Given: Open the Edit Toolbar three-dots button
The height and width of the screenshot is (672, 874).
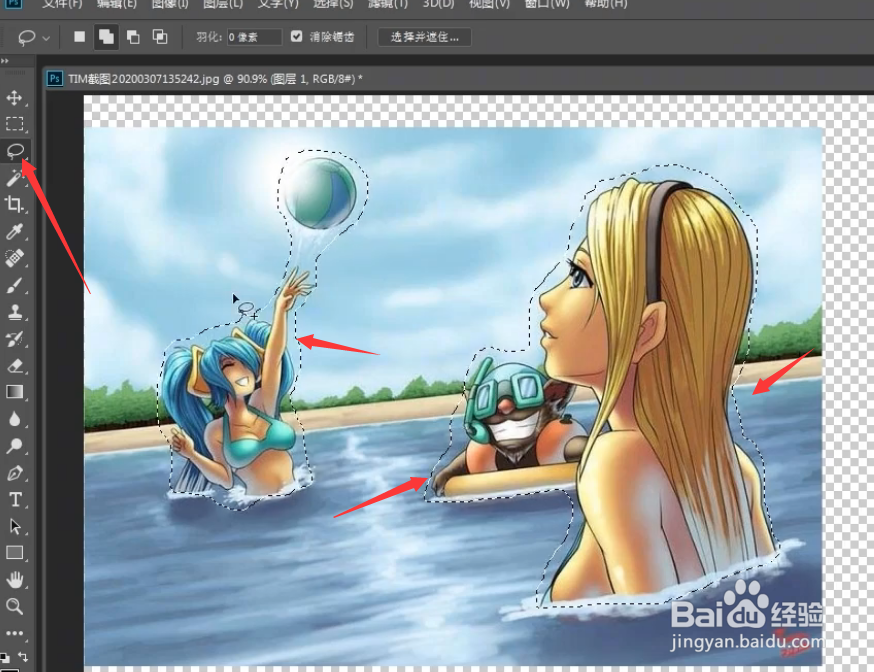Looking at the screenshot, I should tap(14, 633).
